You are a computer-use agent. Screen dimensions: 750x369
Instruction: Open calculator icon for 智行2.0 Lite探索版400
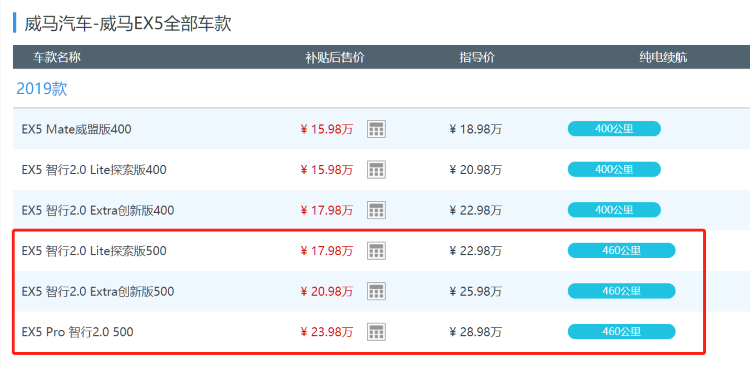click(x=376, y=169)
